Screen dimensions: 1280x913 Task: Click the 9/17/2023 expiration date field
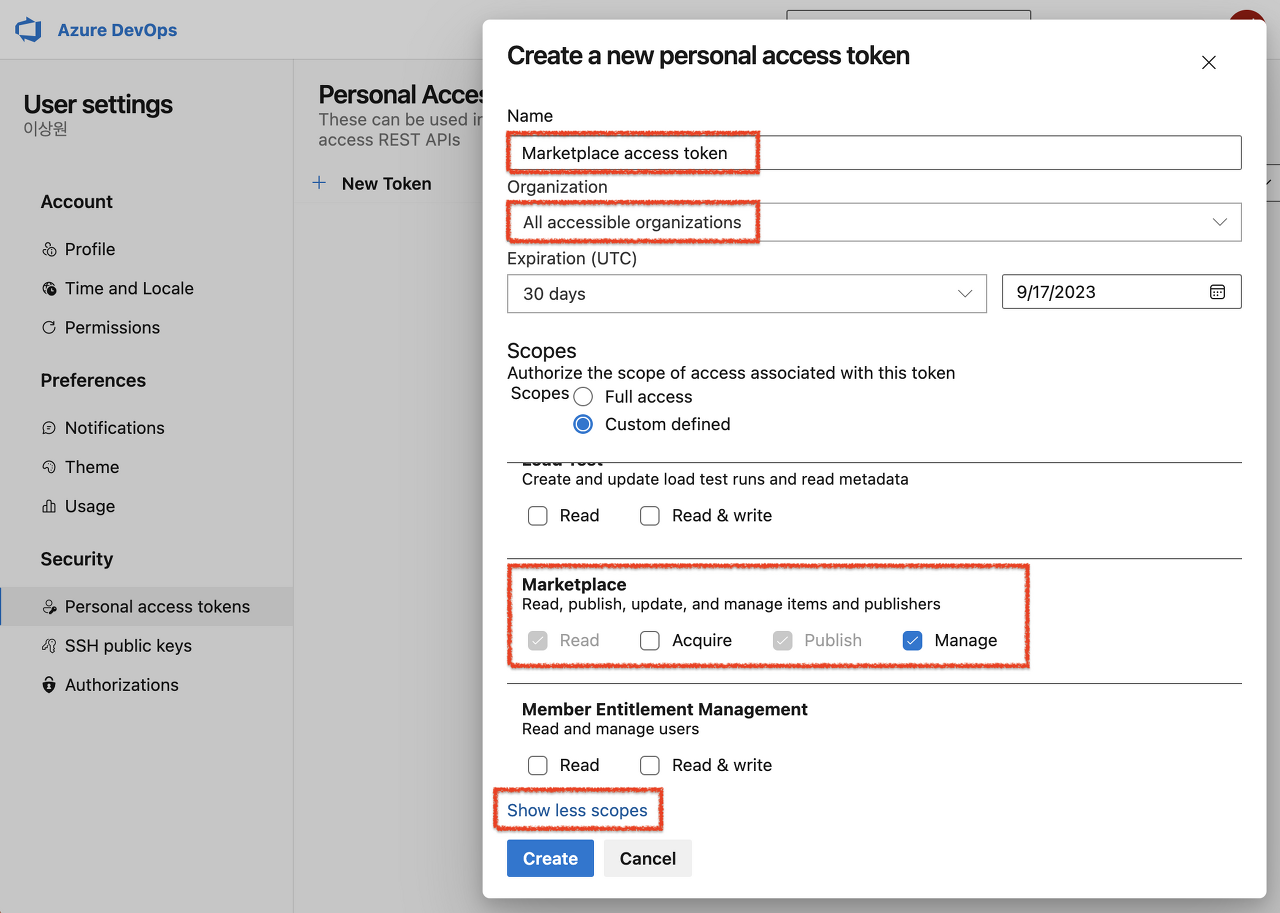[x=1122, y=292]
